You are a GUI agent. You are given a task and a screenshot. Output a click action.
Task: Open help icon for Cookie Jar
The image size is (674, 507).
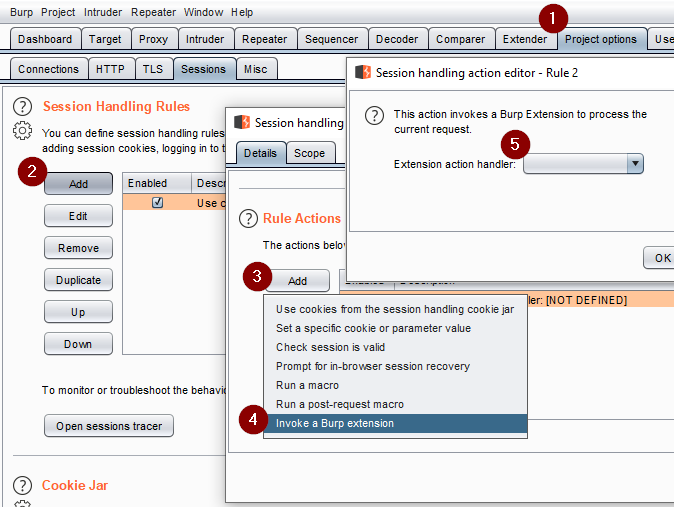coord(22,485)
